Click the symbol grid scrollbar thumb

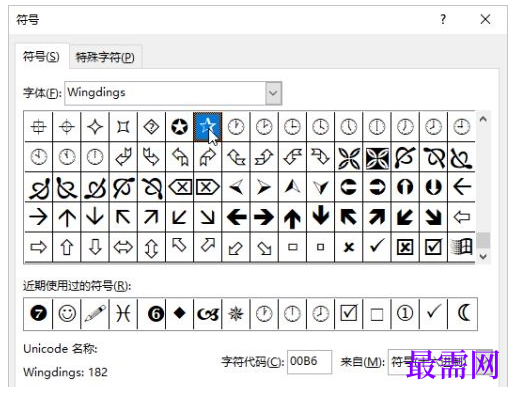click(483, 240)
